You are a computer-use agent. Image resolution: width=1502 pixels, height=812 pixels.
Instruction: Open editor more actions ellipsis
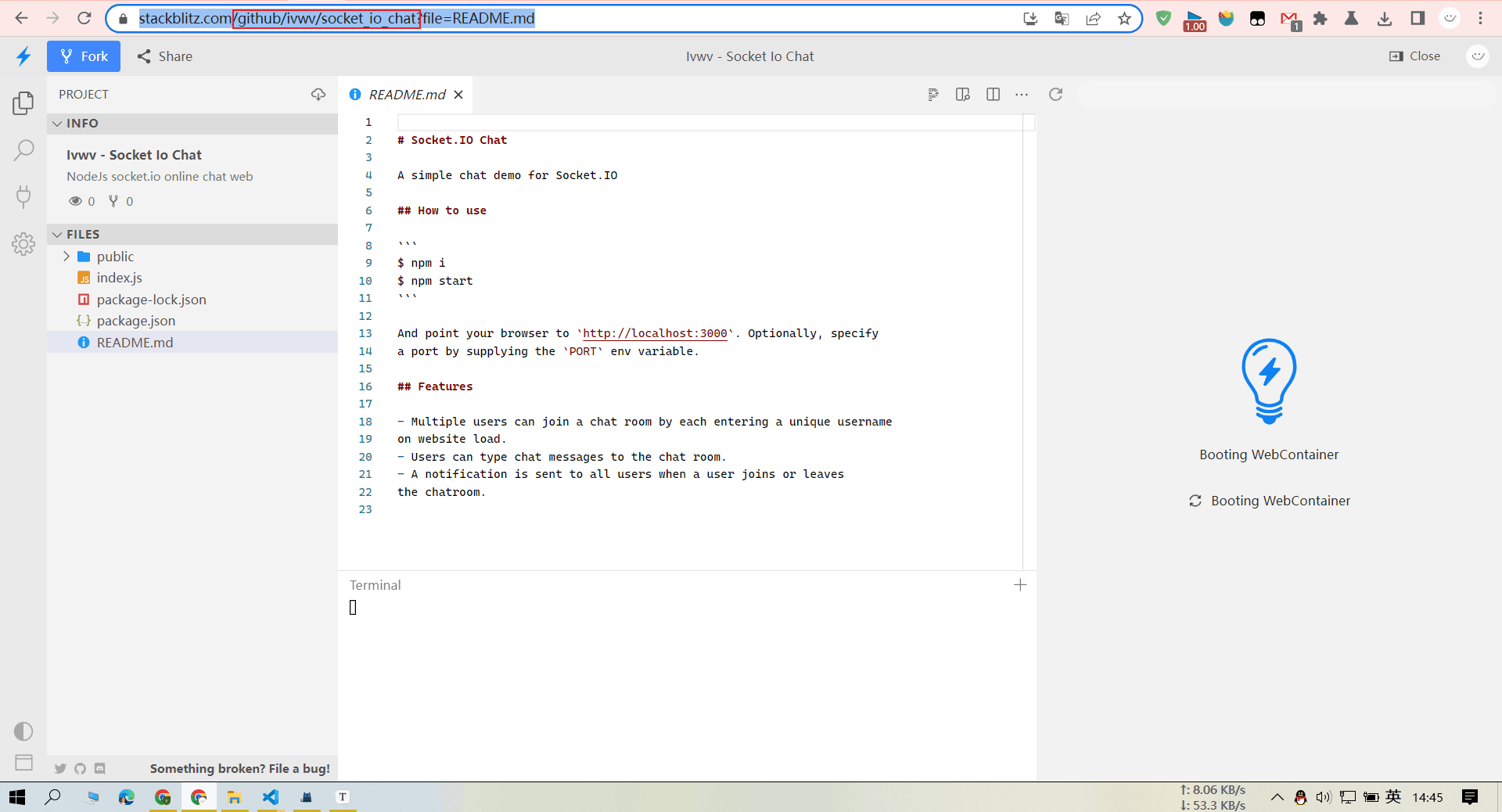[x=1022, y=95]
